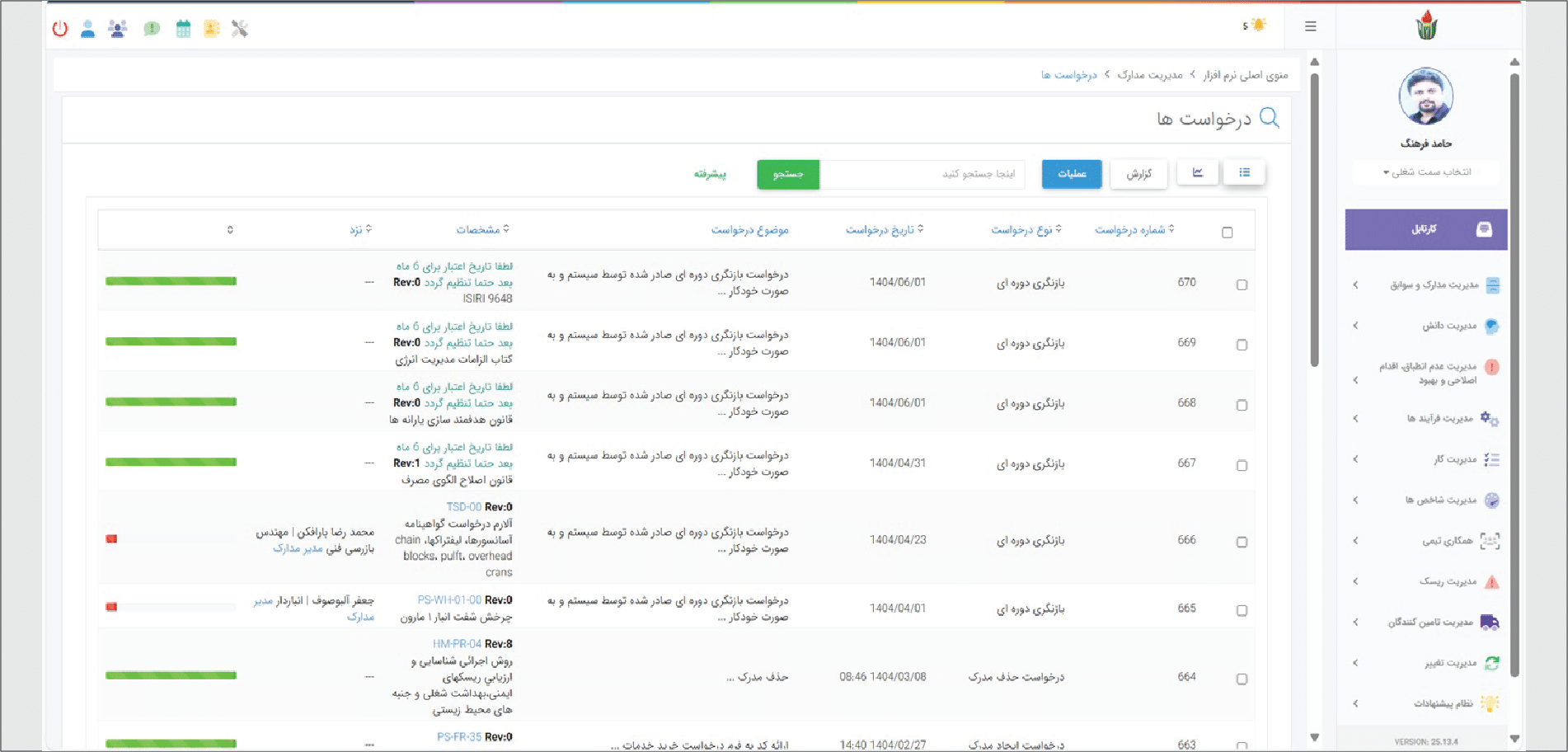
Task: Click the search input field
Action: pos(922,174)
